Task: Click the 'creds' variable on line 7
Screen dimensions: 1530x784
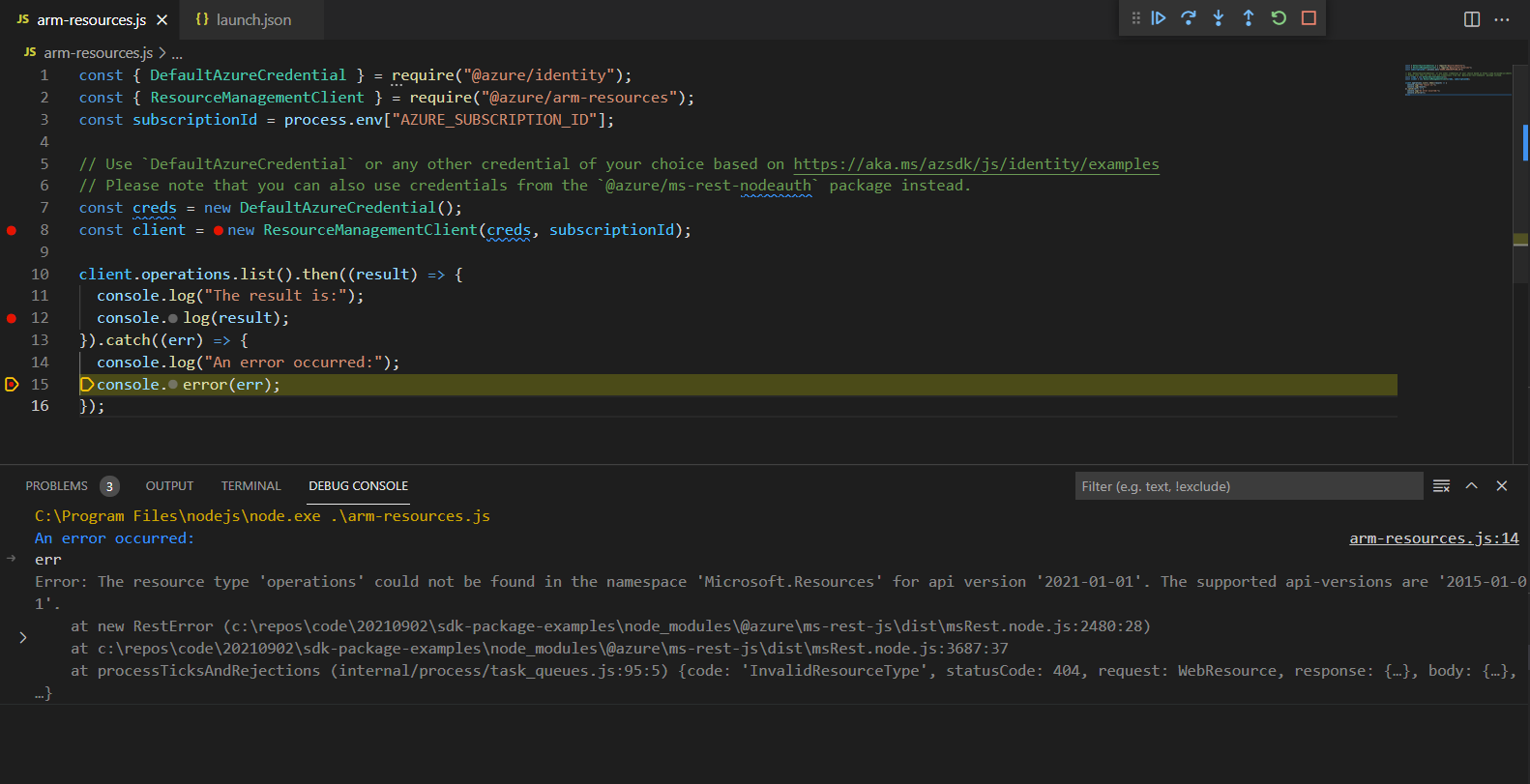Action: 155,208
